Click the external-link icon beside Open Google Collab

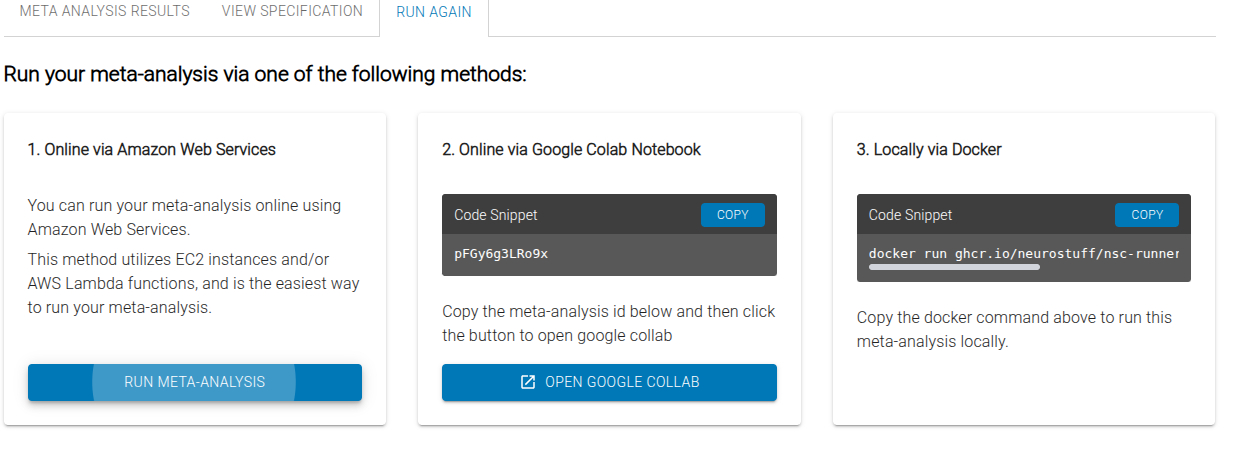(x=528, y=382)
